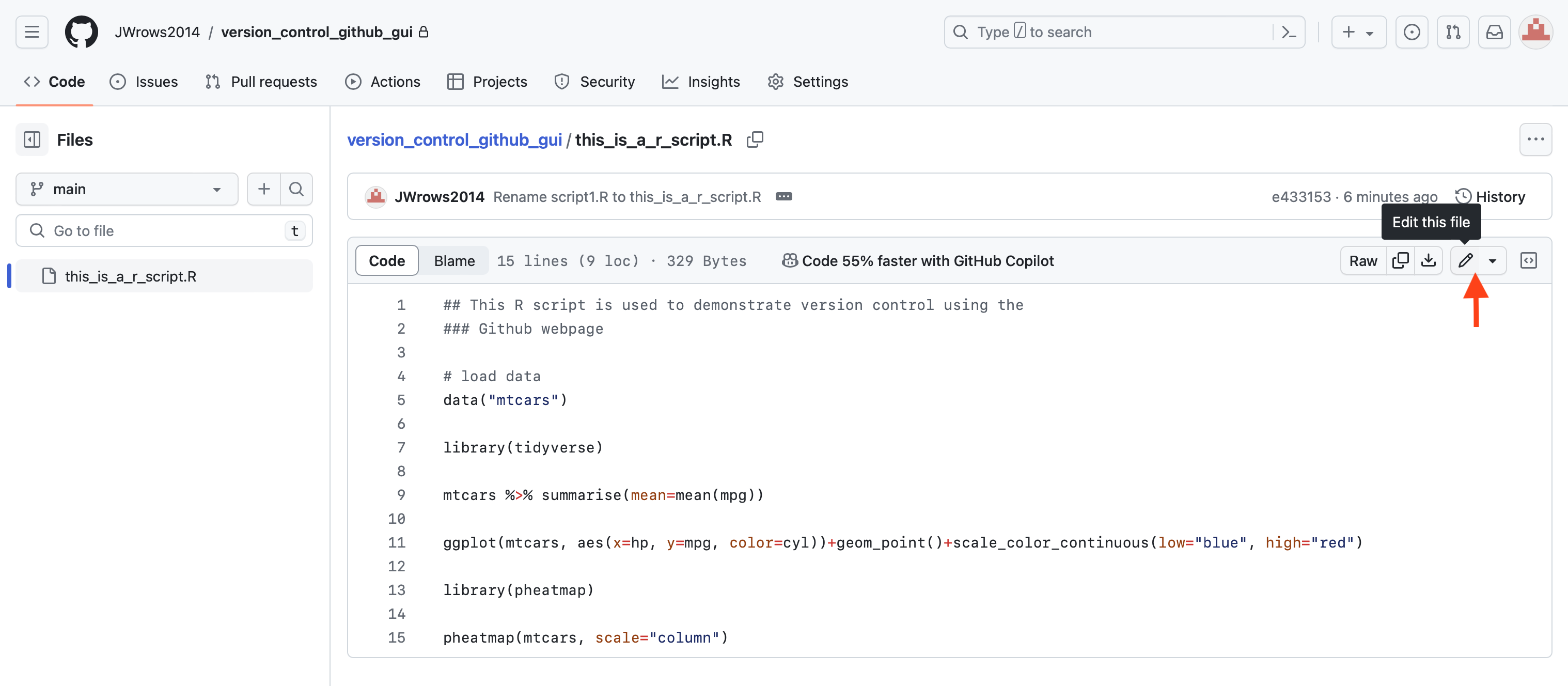Open the command palette icon in search bar
Image resolution: width=1568 pixels, height=686 pixels.
click(1289, 32)
